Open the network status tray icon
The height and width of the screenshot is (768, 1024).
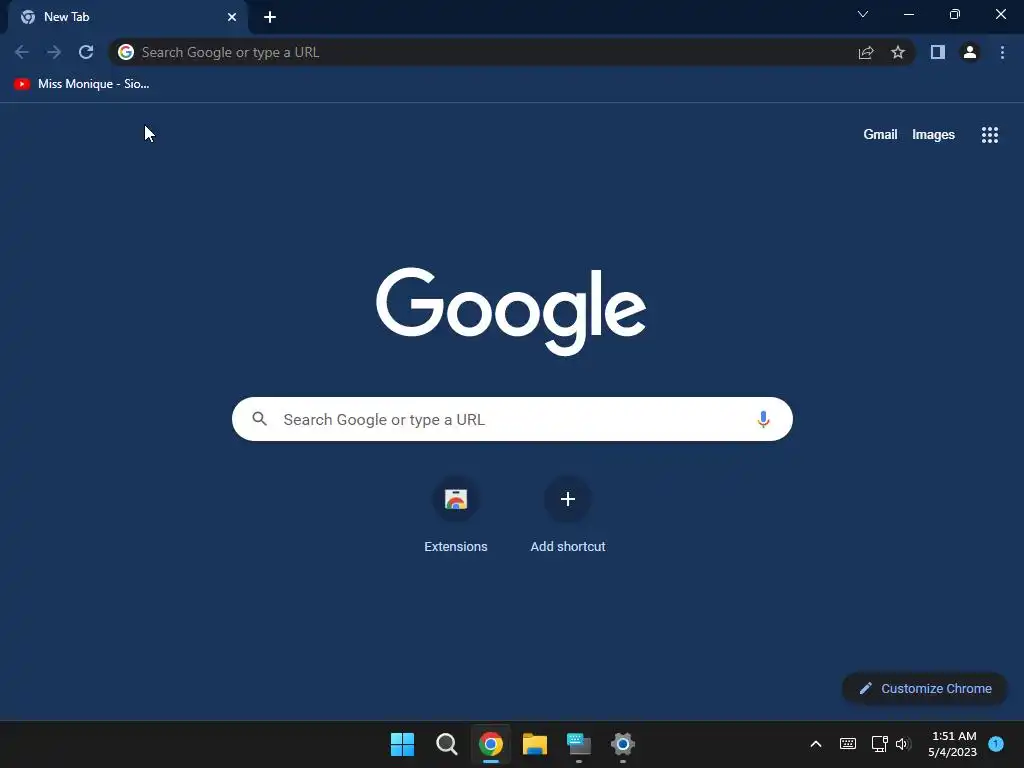coord(879,744)
